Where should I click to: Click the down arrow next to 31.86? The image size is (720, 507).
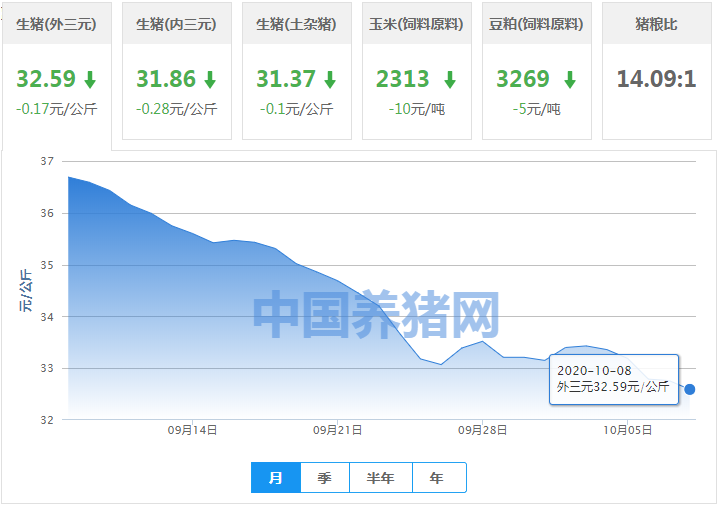click(x=210, y=80)
